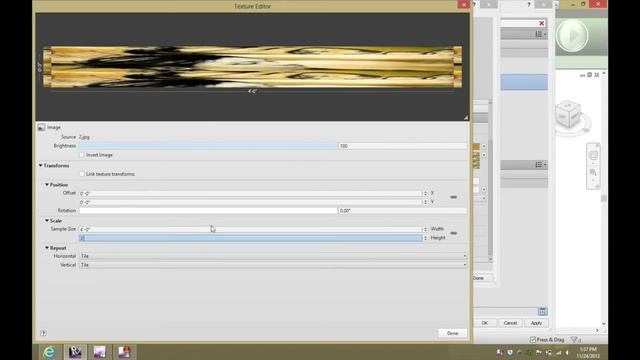Open the Horizontal repeat dropdown
Viewport: 640px width, 360px height.
click(273, 256)
